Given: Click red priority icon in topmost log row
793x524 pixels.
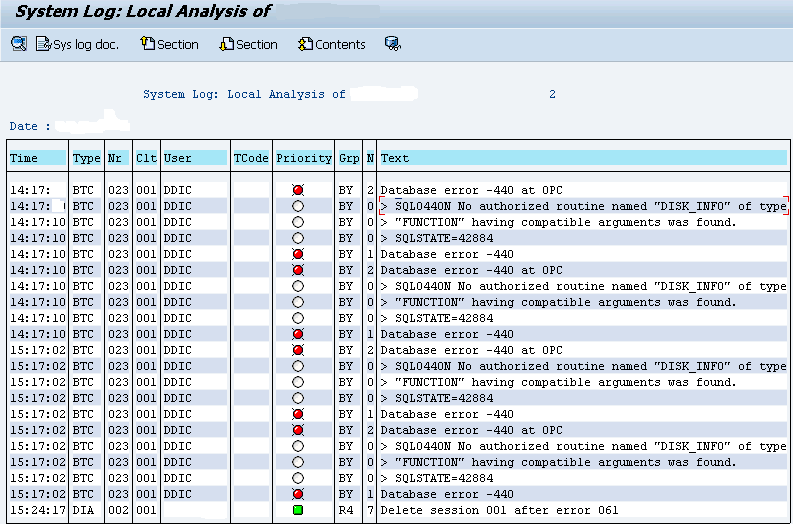Looking at the screenshot, I should click(x=298, y=190).
